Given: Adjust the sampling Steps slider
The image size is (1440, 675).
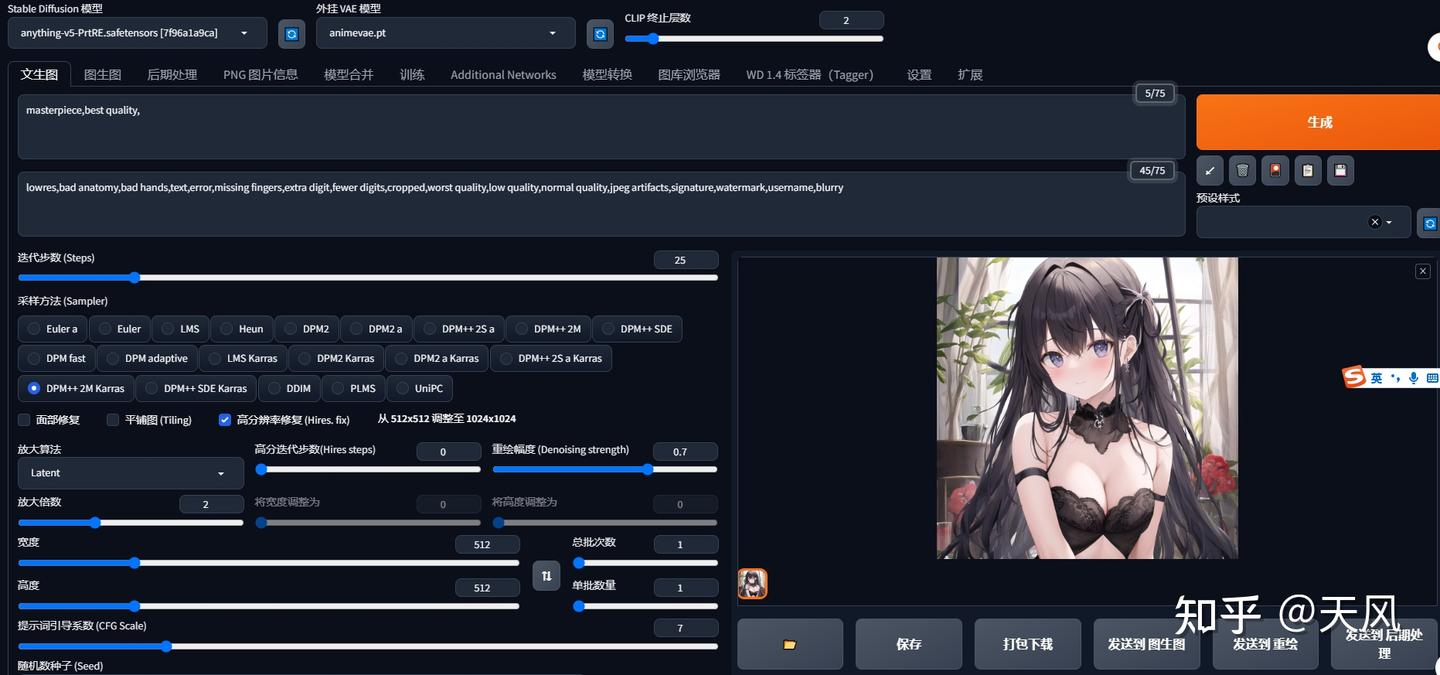Looking at the screenshot, I should click(368, 277).
